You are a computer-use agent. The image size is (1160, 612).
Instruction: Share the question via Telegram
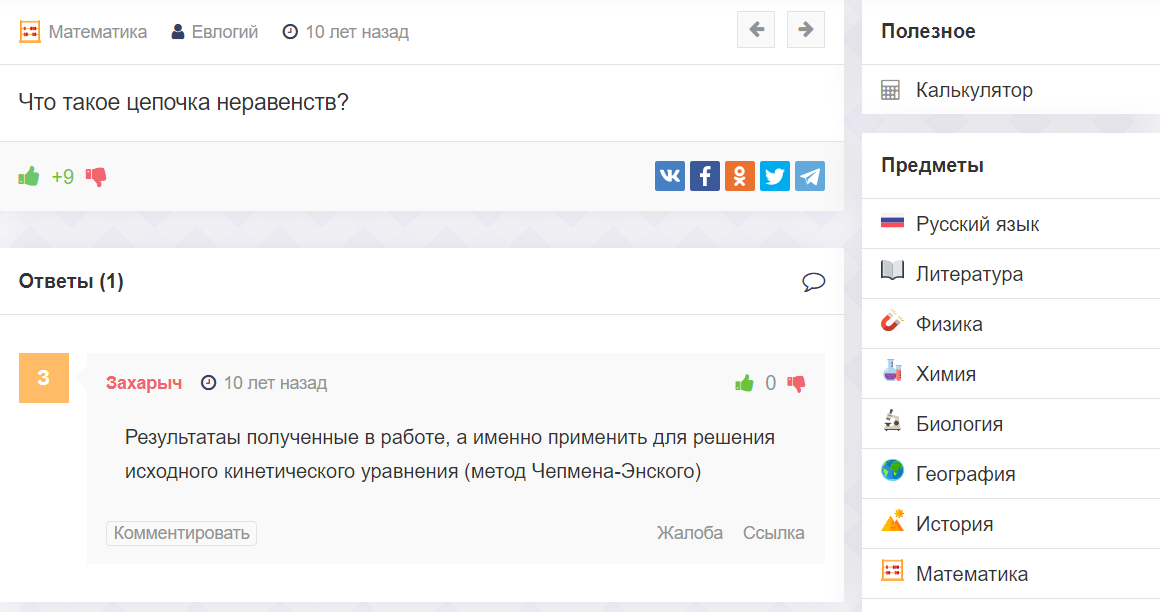pyautogui.click(x=810, y=176)
